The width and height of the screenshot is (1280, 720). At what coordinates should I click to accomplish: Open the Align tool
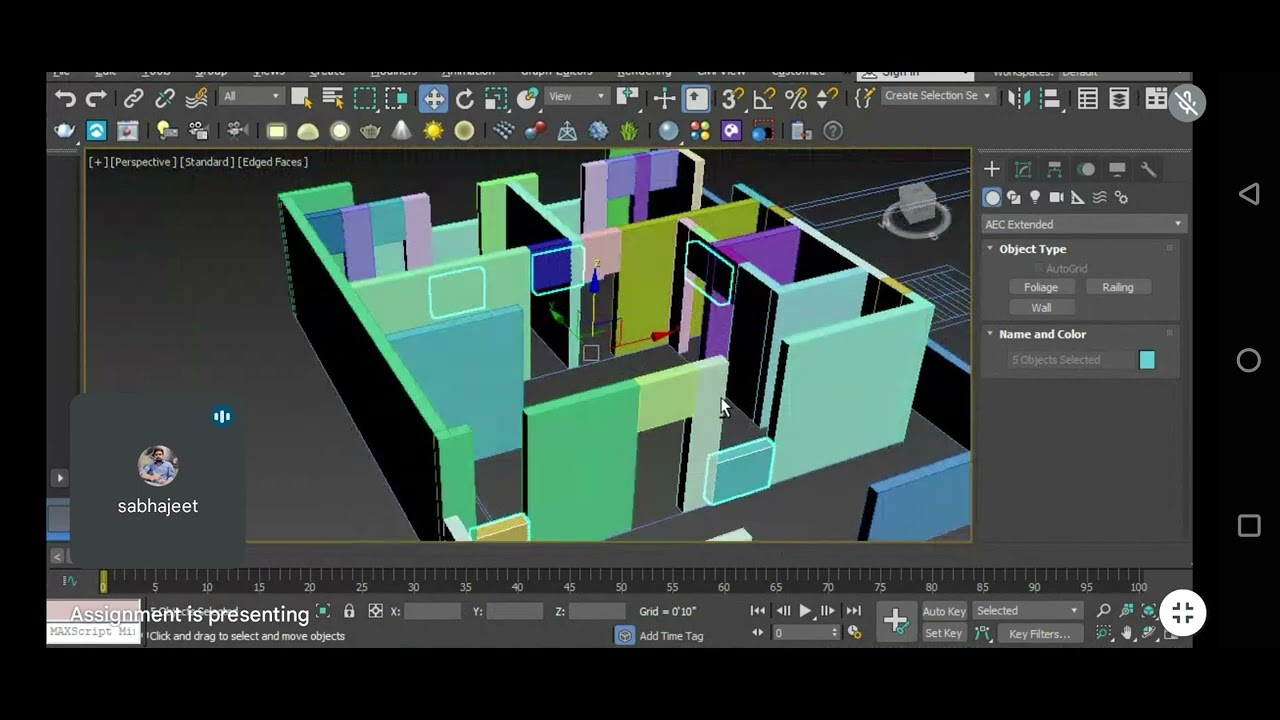click(x=1049, y=98)
